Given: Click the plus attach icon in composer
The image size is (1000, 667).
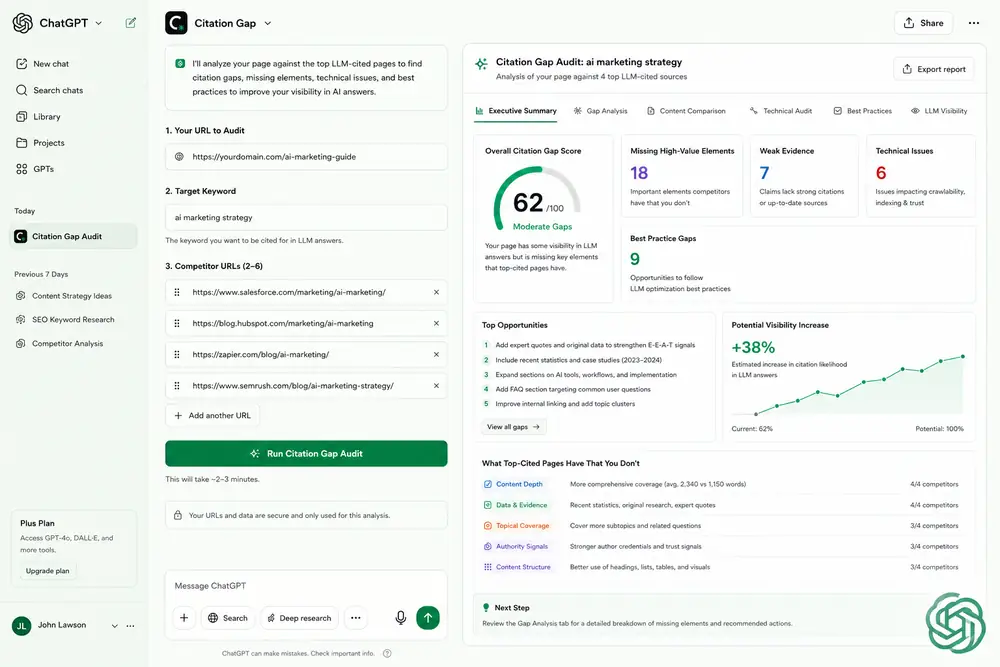Looking at the screenshot, I should click(x=184, y=617).
